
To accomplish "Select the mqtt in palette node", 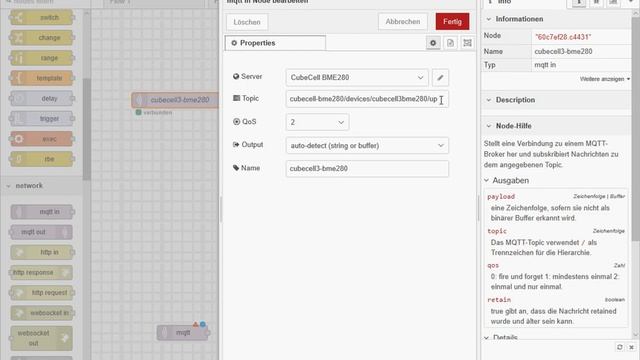I will (42, 212).
